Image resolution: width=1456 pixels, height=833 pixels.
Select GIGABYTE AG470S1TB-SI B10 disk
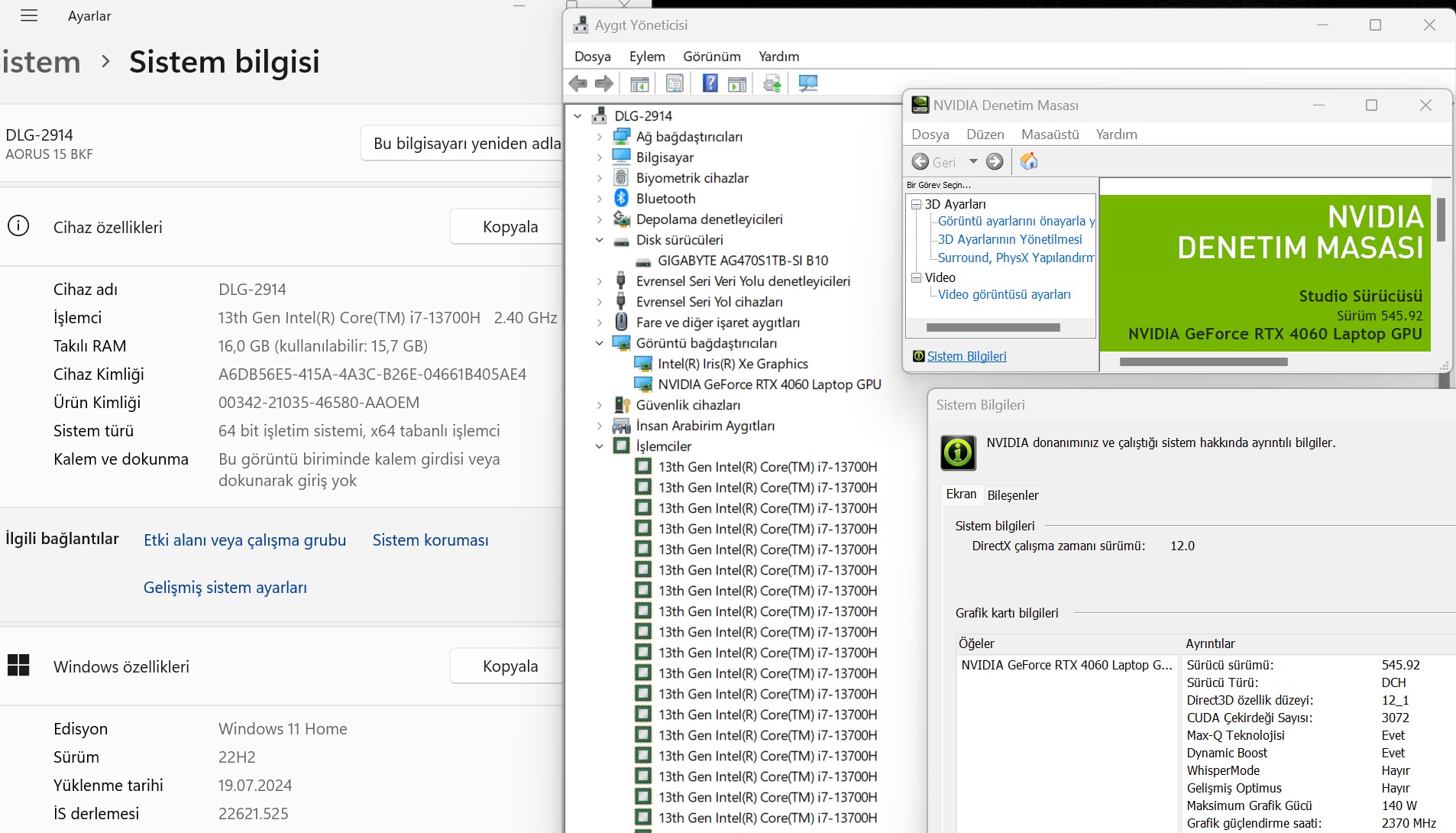pyautogui.click(x=743, y=260)
